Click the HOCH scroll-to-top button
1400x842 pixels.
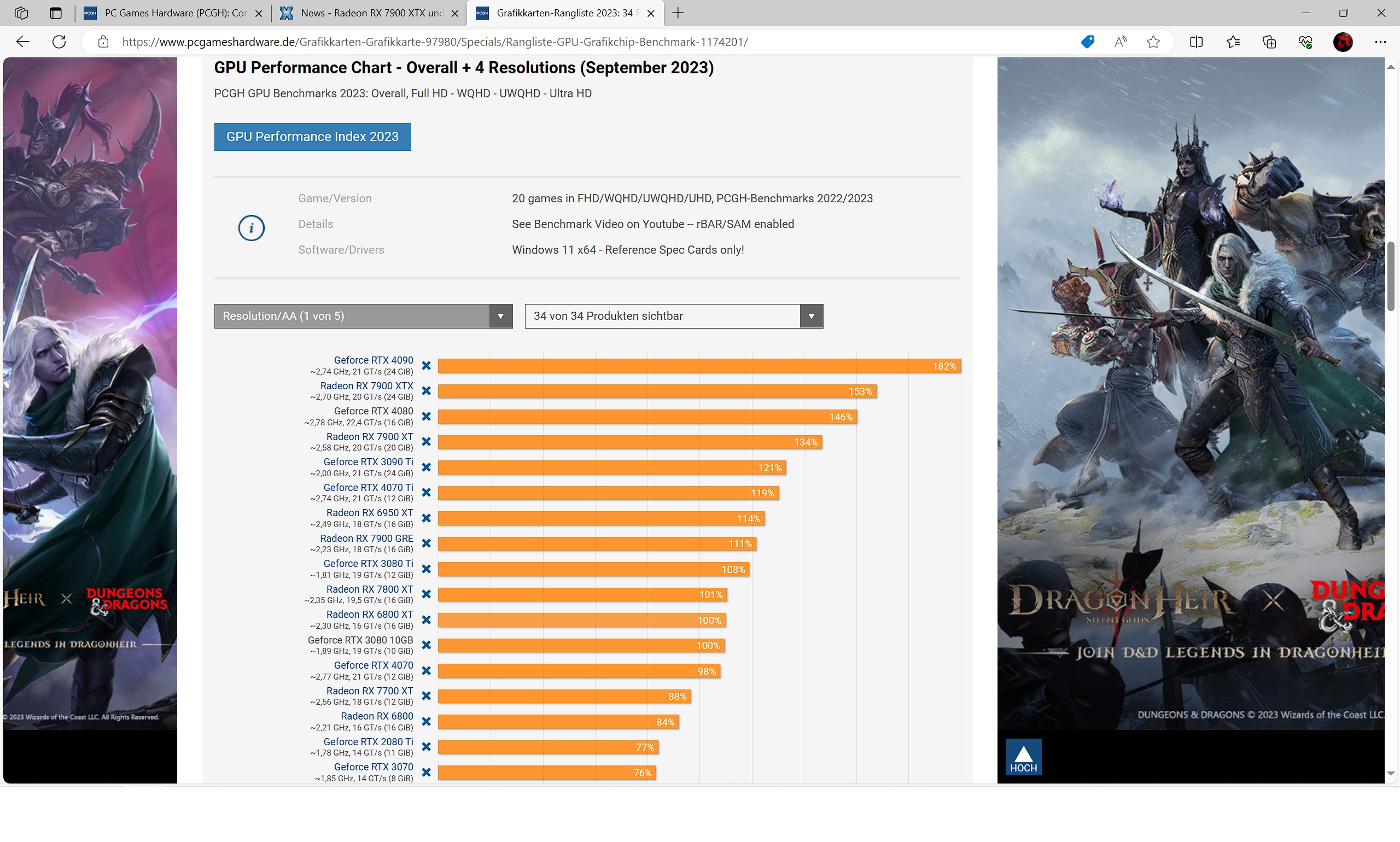(x=1023, y=757)
